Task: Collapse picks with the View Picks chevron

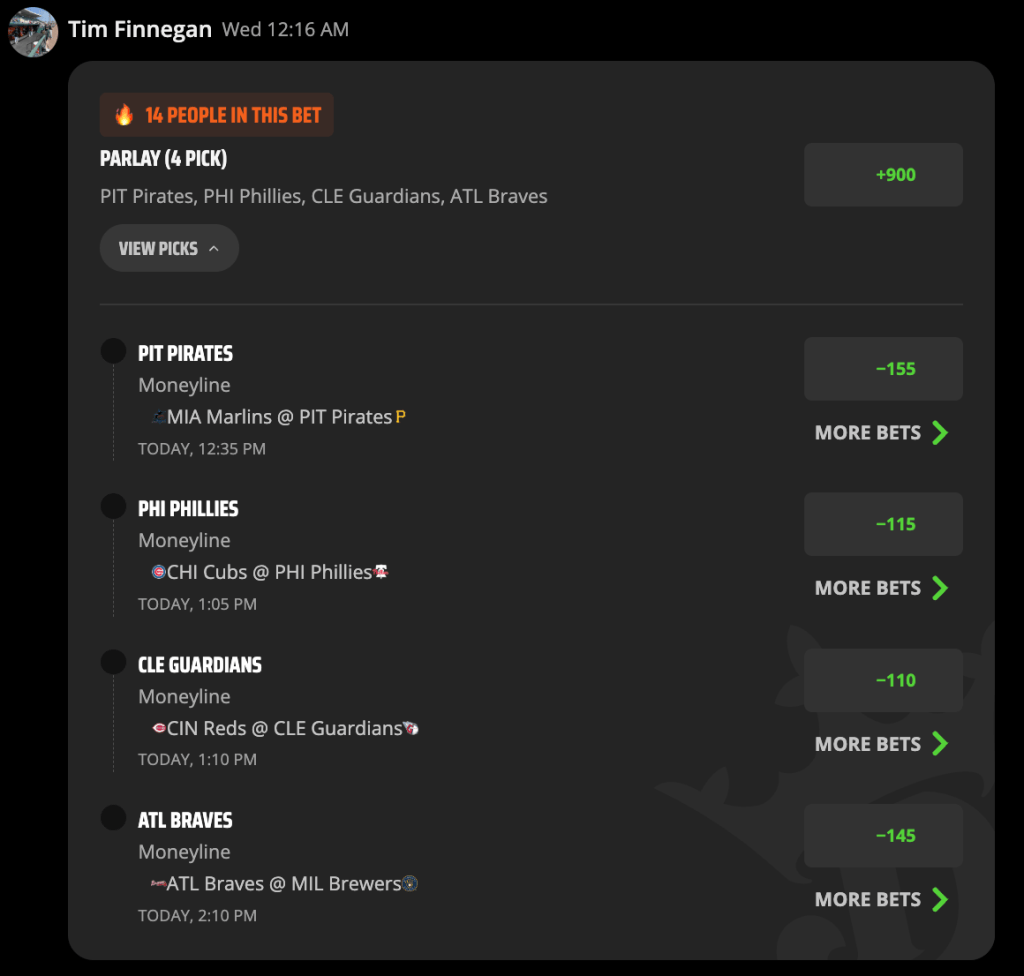Action: pyautogui.click(x=214, y=249)
